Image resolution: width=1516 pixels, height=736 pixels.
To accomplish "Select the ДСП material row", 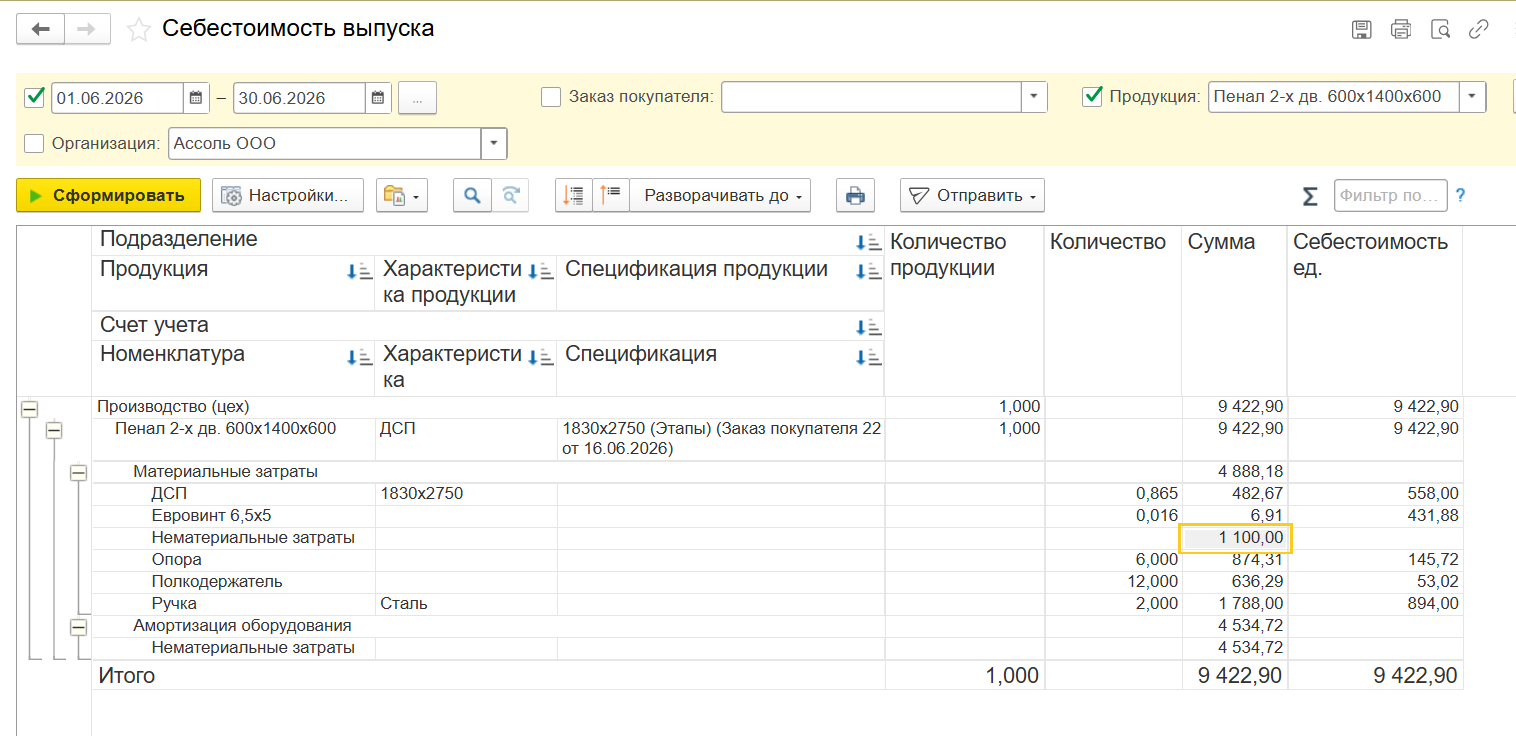I will (777, 494).
